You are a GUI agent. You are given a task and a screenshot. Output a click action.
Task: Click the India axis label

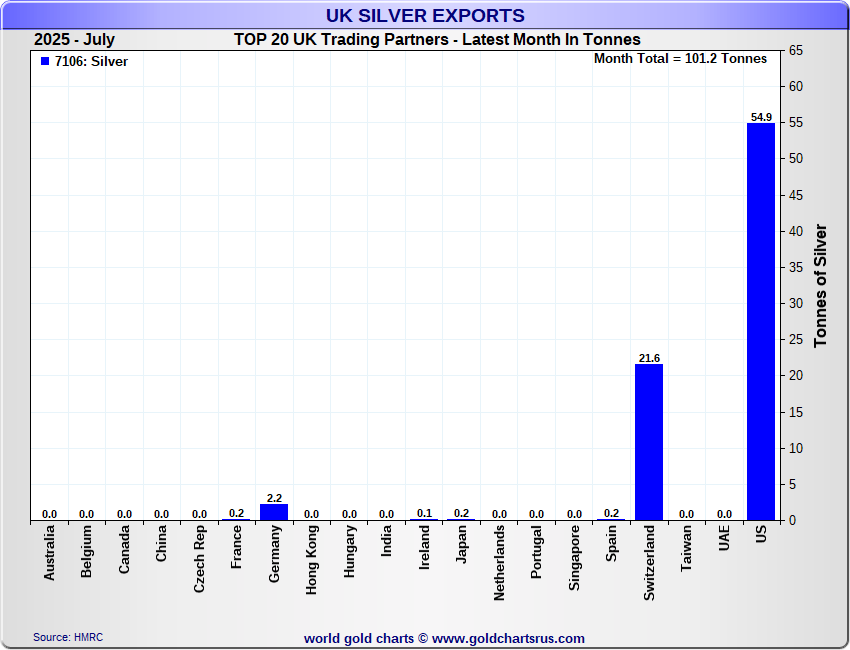387,540
